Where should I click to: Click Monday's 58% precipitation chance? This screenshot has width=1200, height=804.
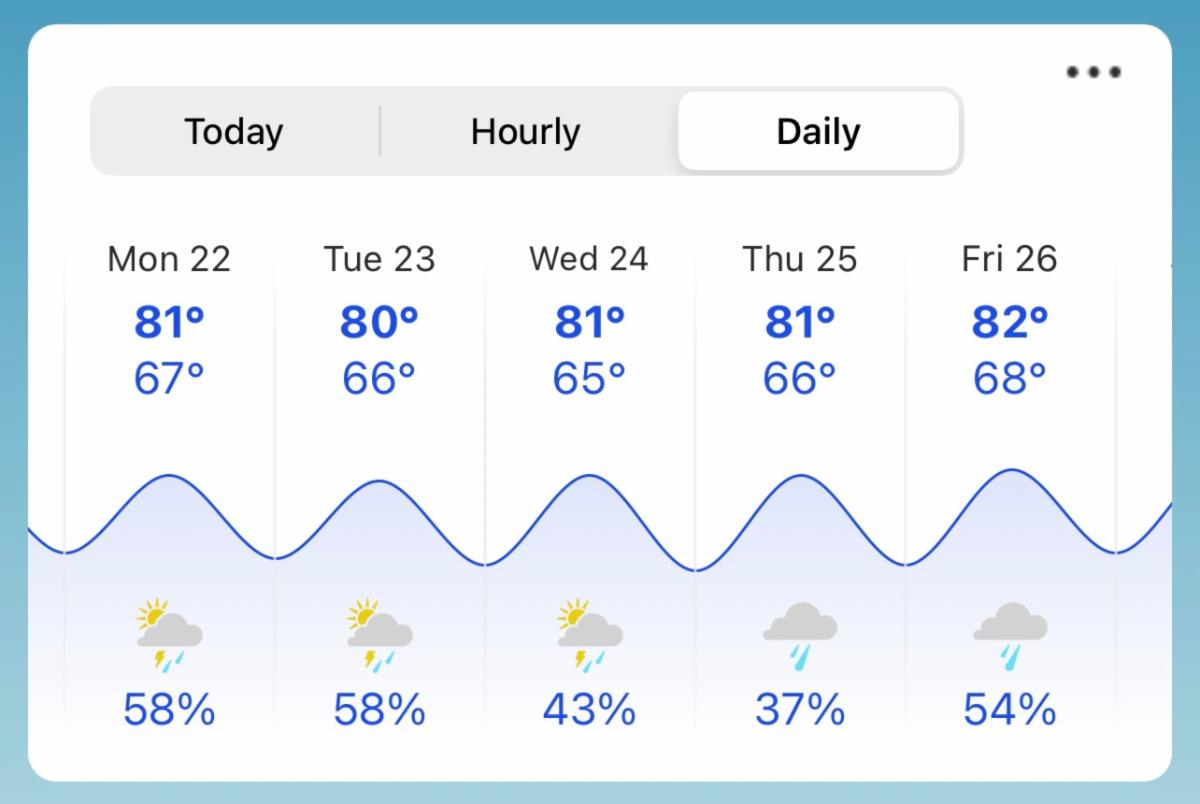169,710
